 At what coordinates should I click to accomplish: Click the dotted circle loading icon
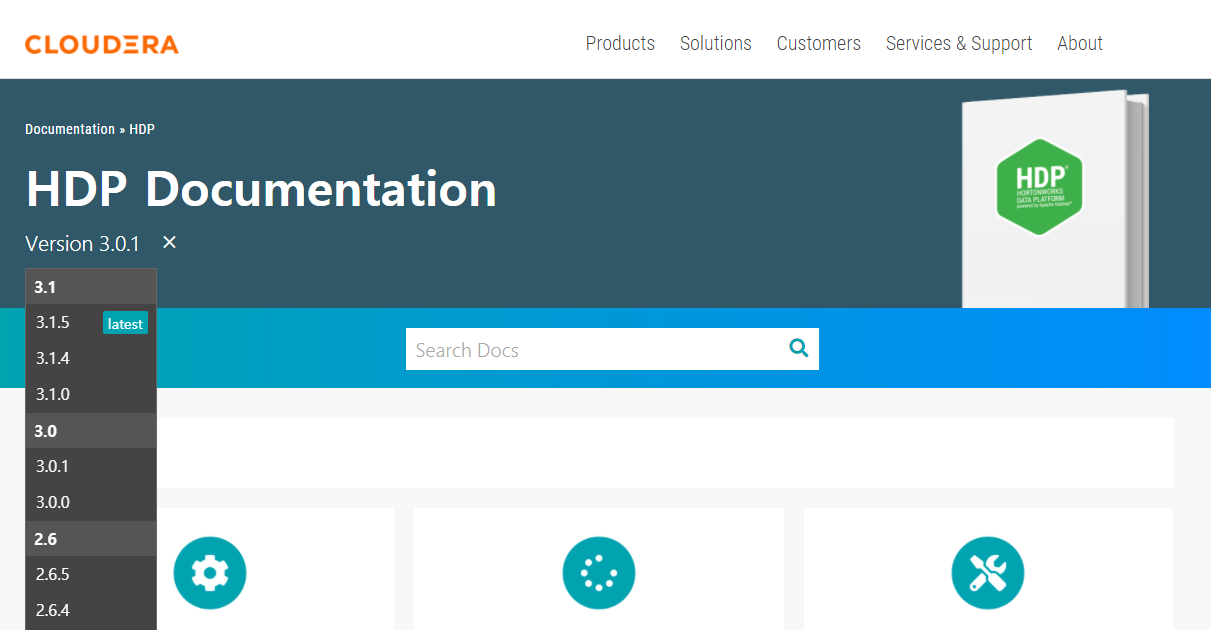[599, 573]
